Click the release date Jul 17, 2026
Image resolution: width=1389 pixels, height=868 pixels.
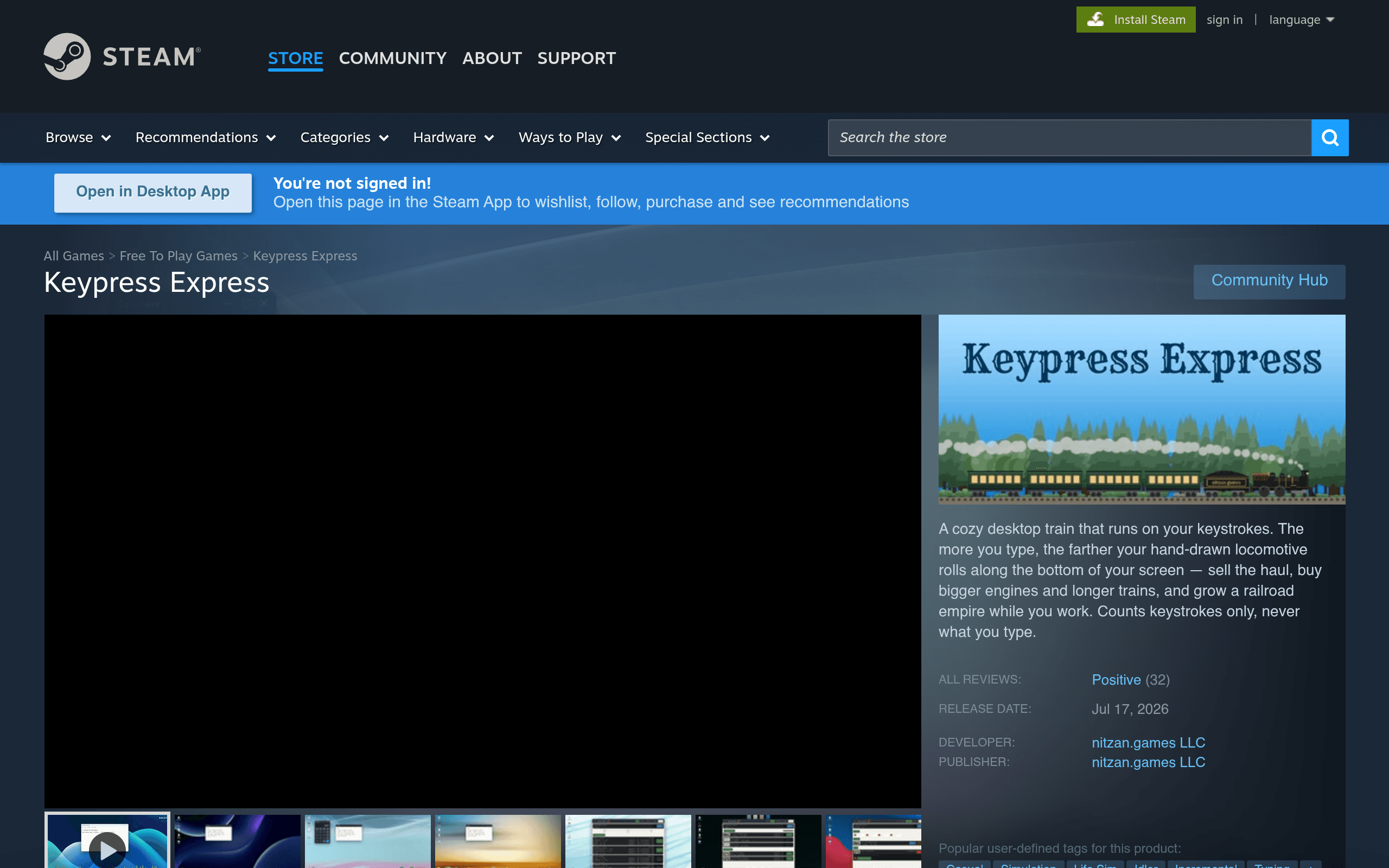point(1130,709)
